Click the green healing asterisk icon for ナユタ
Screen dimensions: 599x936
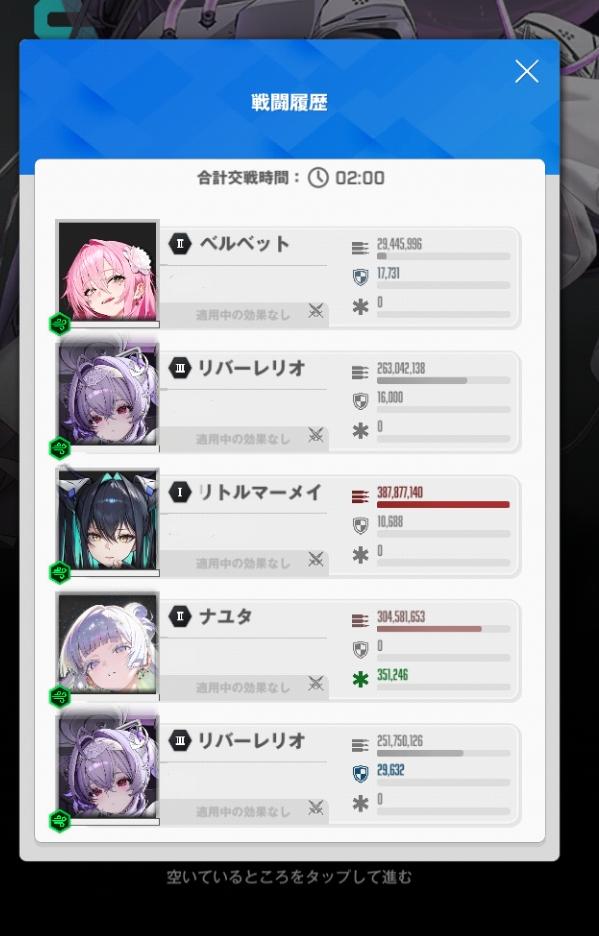click(360, 679)
